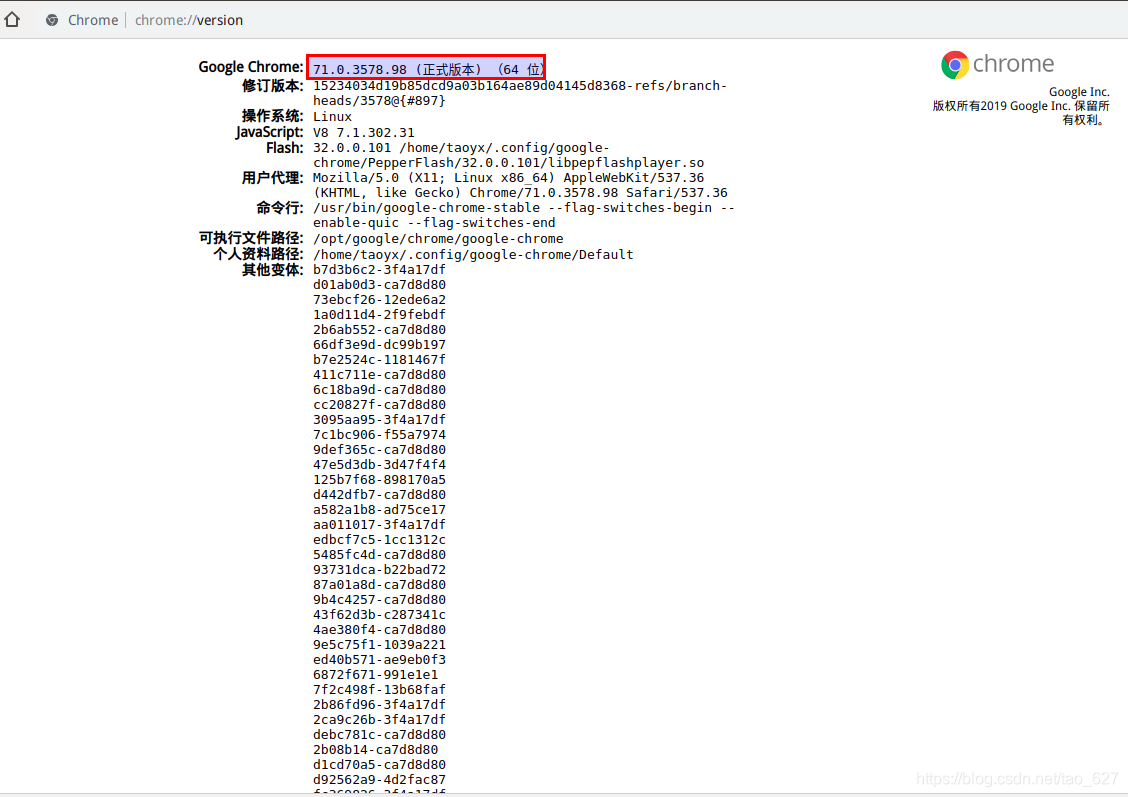Click the variation debc781c-ca7d8d80
Image resolution: width=1128 pixels, height=797 pixels.
379,735
